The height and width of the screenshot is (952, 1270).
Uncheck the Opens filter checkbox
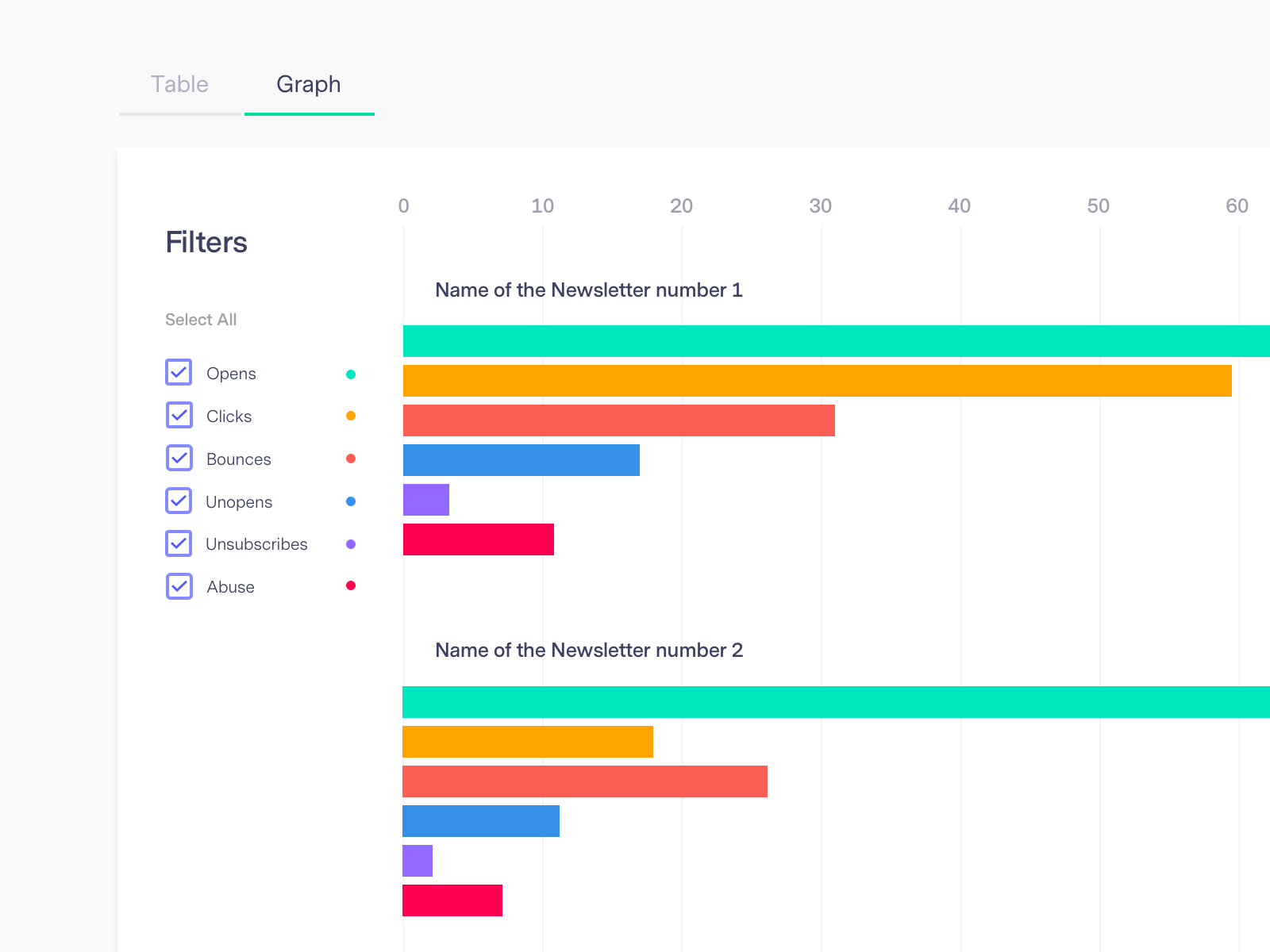(x=179, y=372)
